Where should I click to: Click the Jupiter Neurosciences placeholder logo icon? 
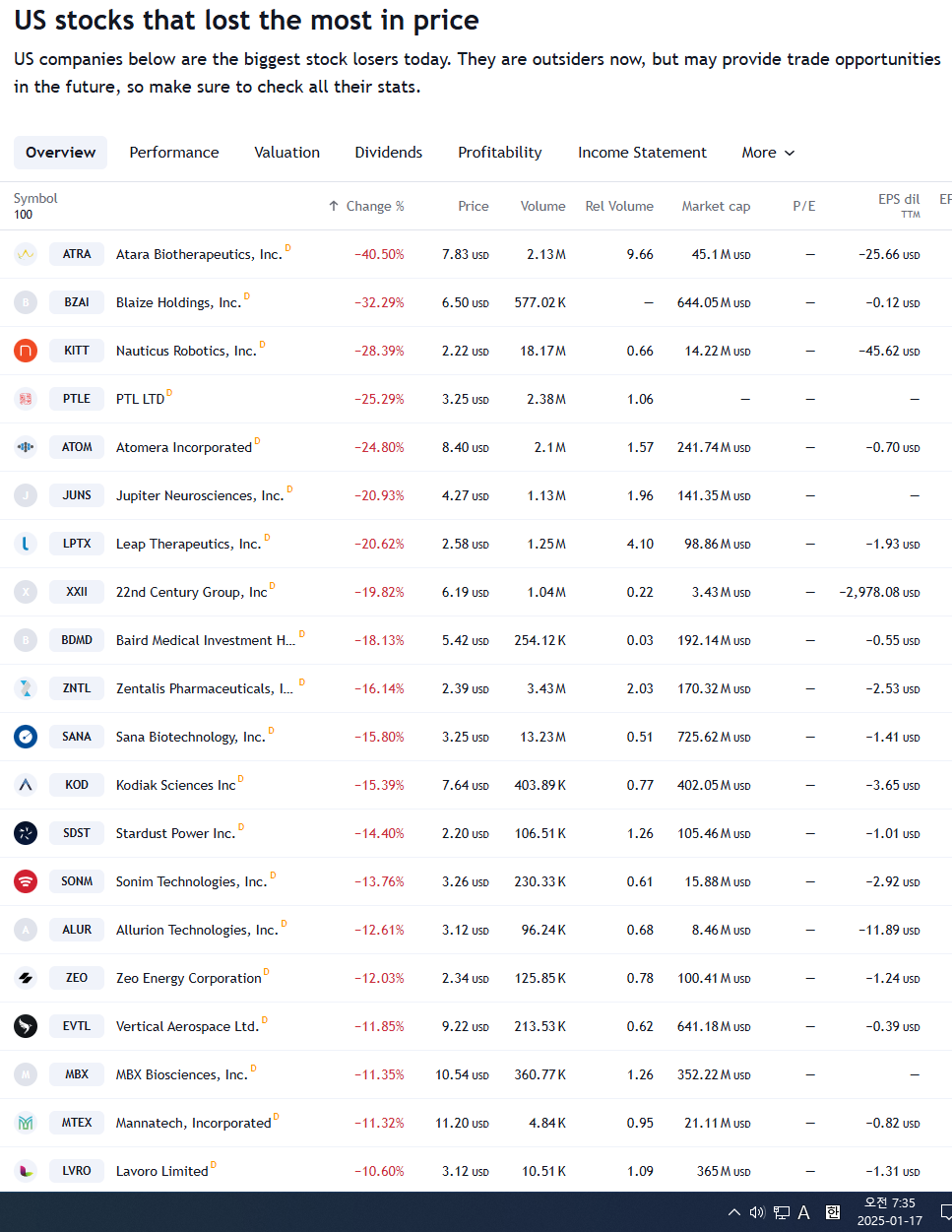click(x=26, y=495)
